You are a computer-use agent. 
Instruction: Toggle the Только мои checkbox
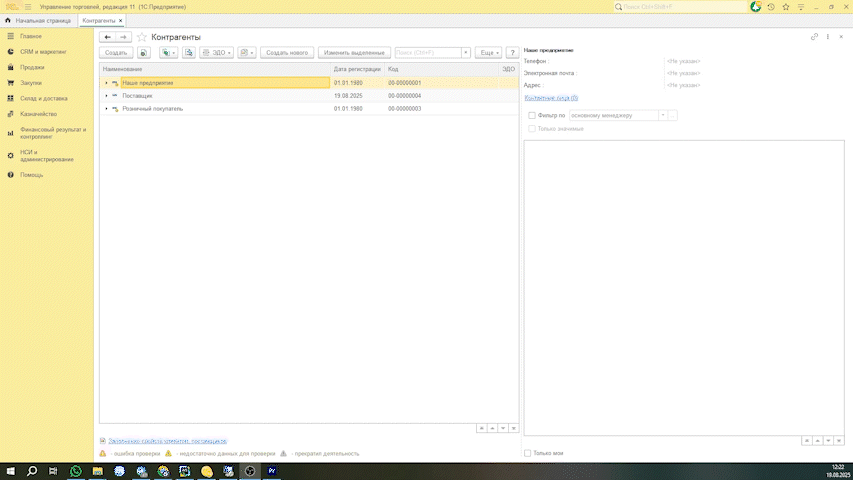[527, 453]
